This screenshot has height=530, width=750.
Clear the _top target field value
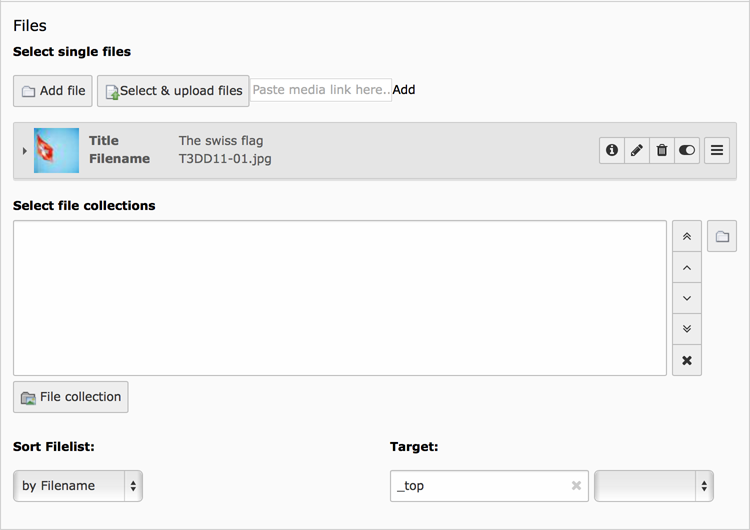pyautogui.click(x=576, y=486)
